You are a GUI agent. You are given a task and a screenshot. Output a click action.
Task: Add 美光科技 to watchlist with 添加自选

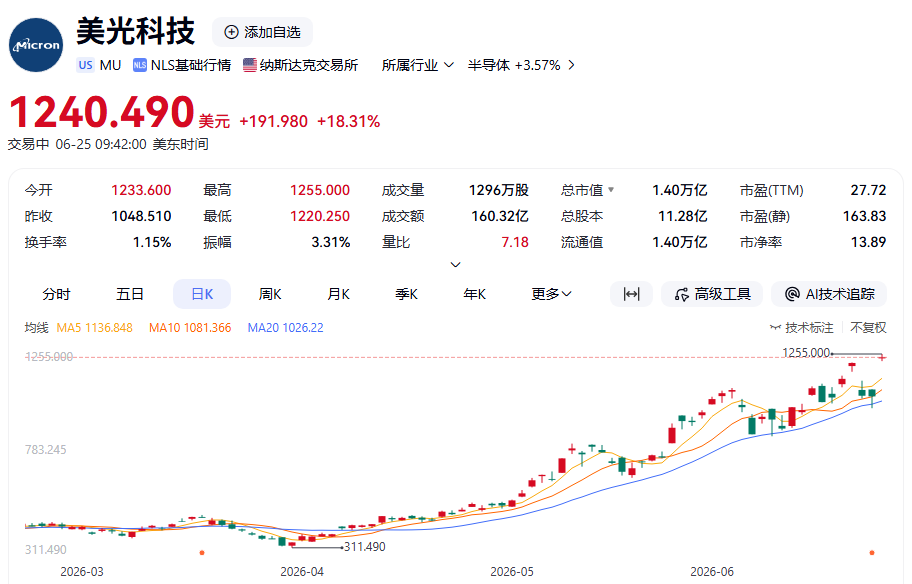tap(262, 32)
